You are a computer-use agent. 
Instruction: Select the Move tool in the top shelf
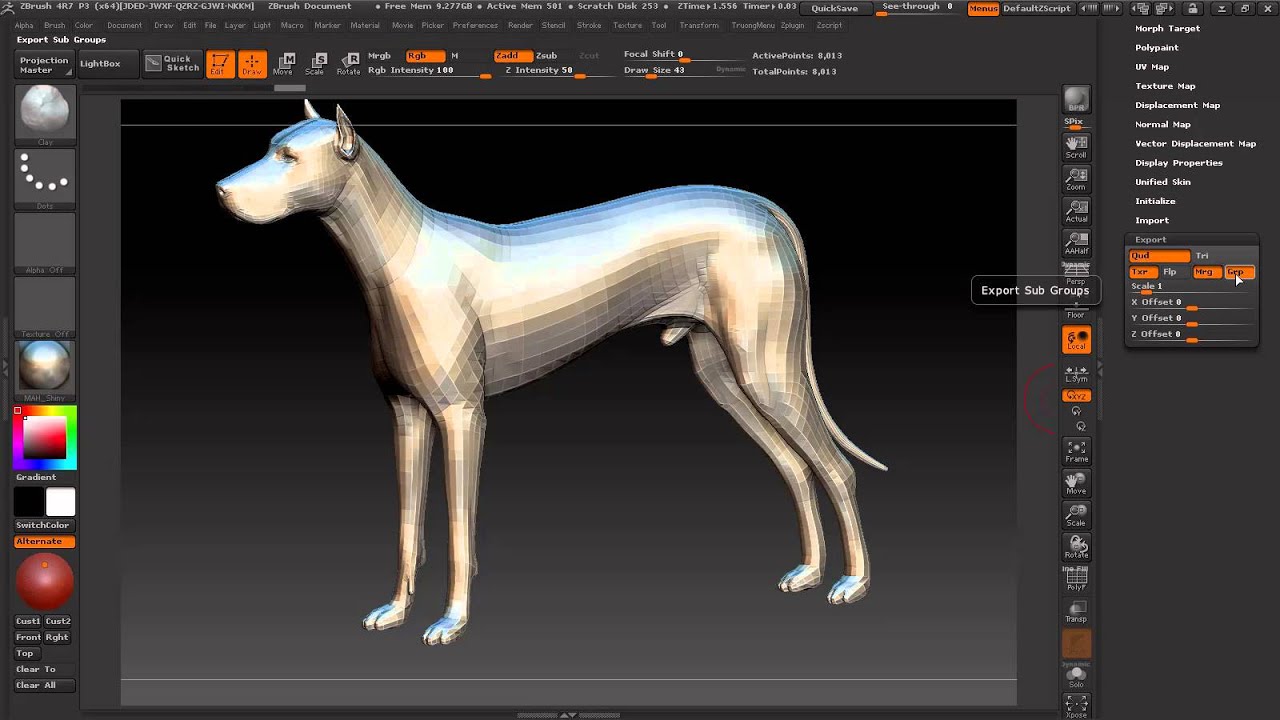coord(283,64)
